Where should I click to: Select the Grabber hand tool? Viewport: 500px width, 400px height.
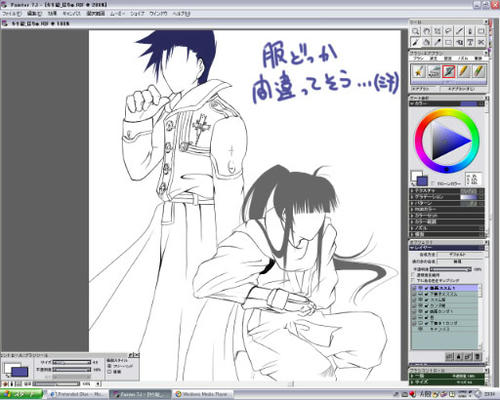click(426, 31)
